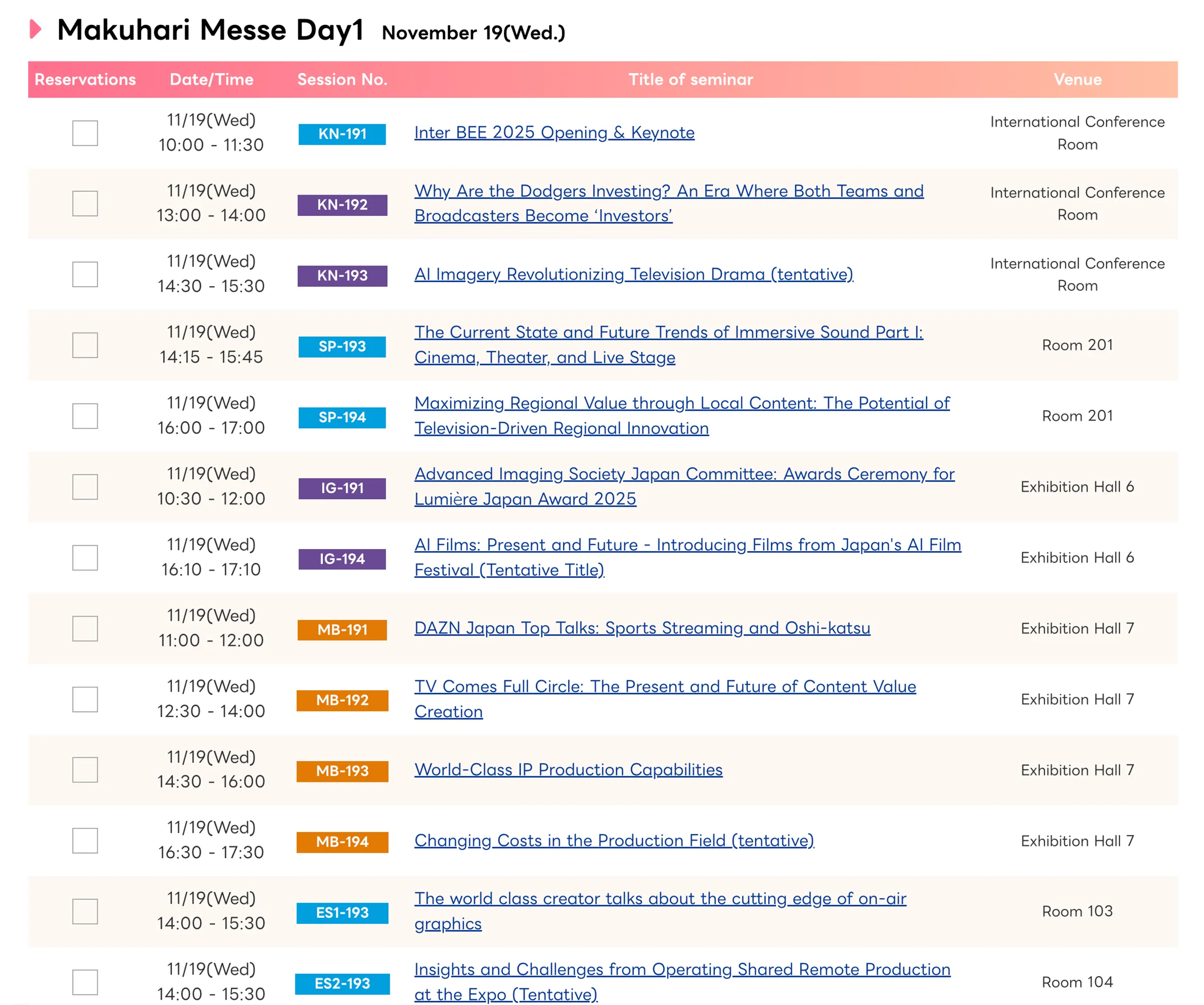Click the purple KN-192 session badge
Viewport: 1204px width, 1005px height.
[x=342, y=205]
